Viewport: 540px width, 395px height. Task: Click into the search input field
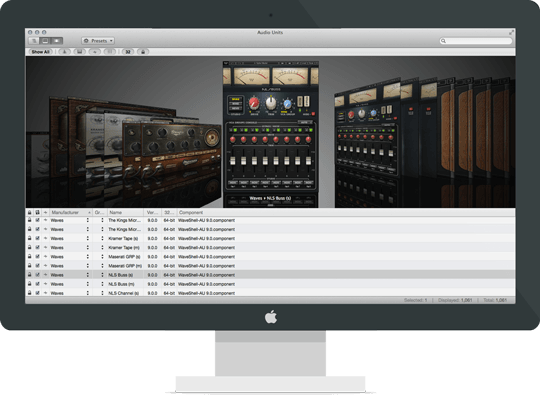click(476, 41)
